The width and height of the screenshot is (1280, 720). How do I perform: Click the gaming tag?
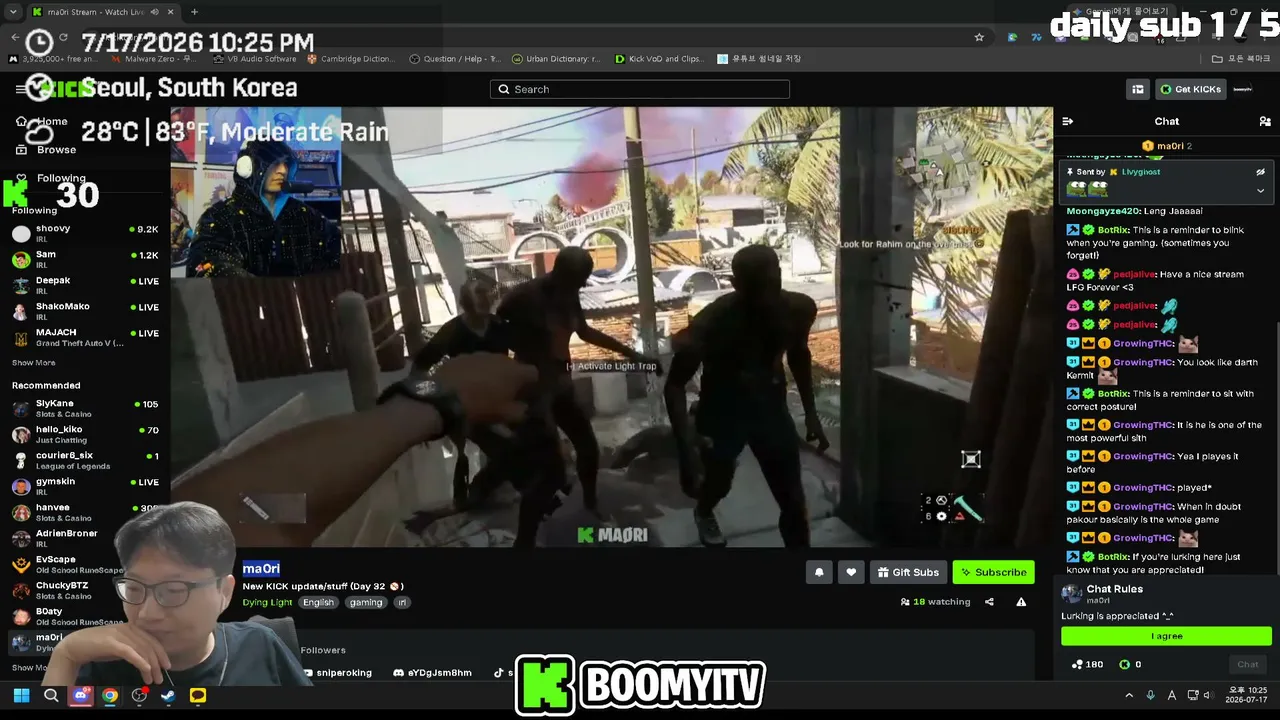366,602
